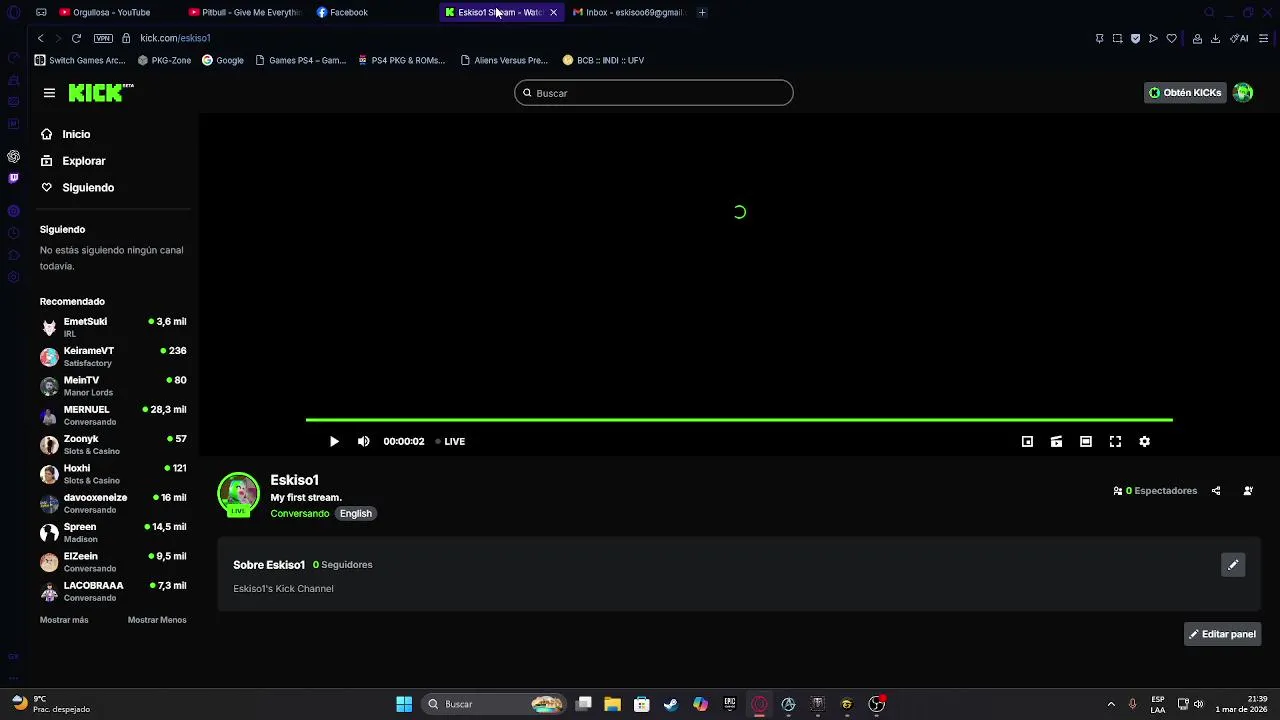Click the Eskiso1 channel avatar
The width and height of the screenshot is (1280, 720).
(x=238, y=493)
